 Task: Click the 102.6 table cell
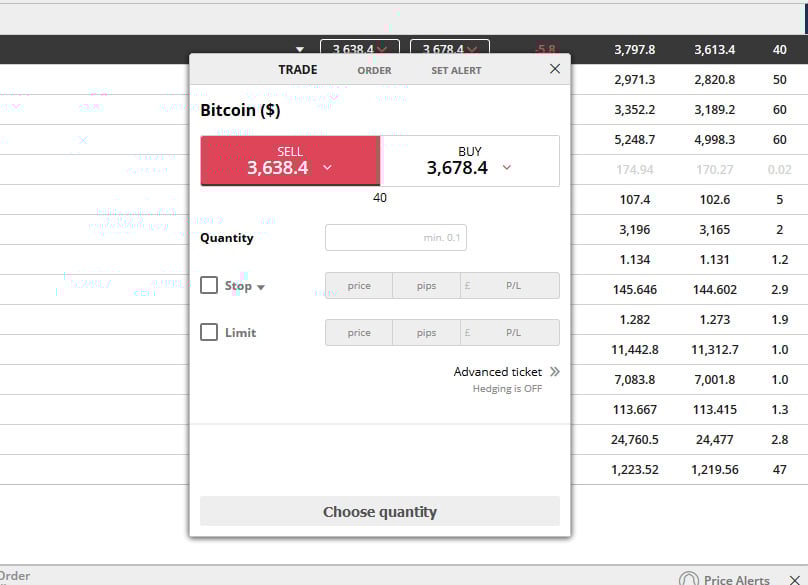point(715,199)
